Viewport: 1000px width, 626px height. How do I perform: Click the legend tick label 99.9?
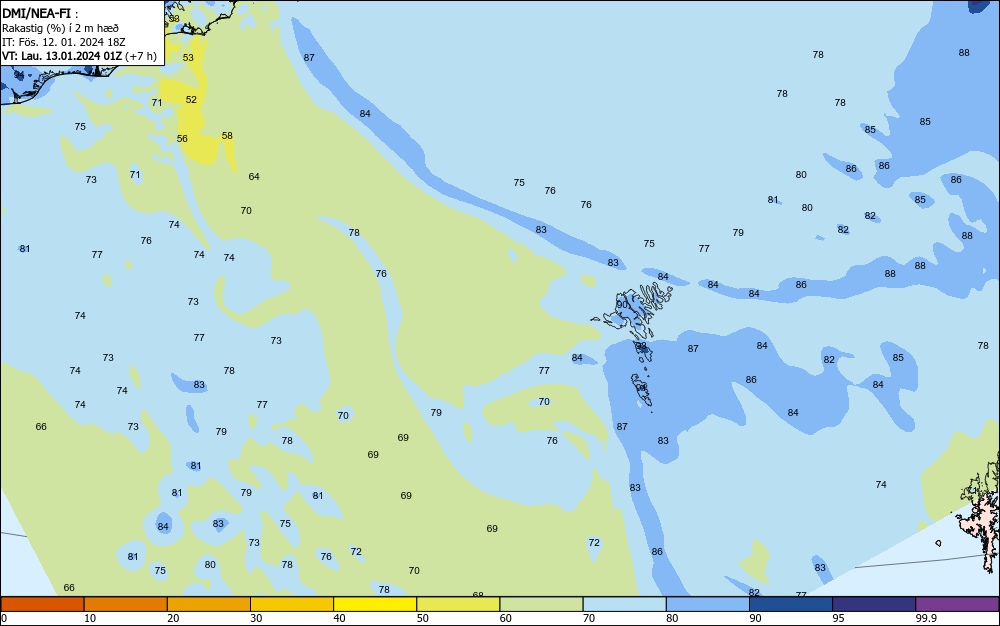click(926, 618)
